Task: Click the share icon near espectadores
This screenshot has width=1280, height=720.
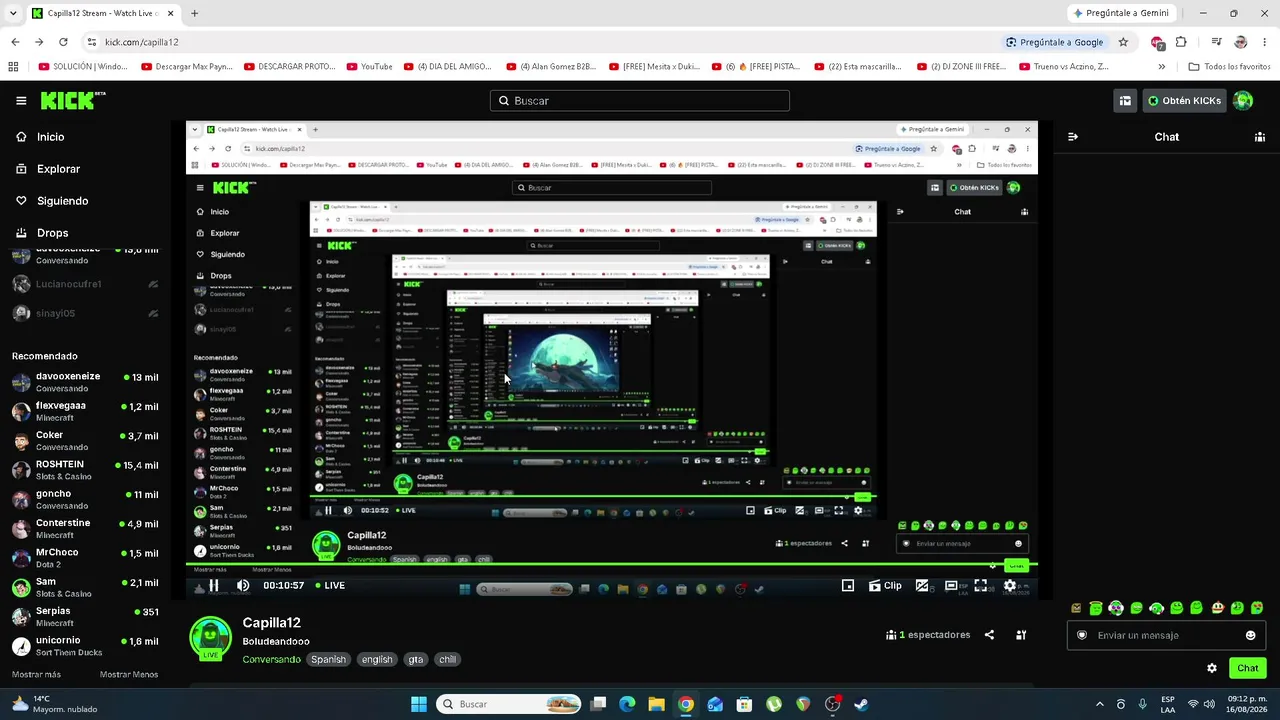Action: (x=989, y=635)
